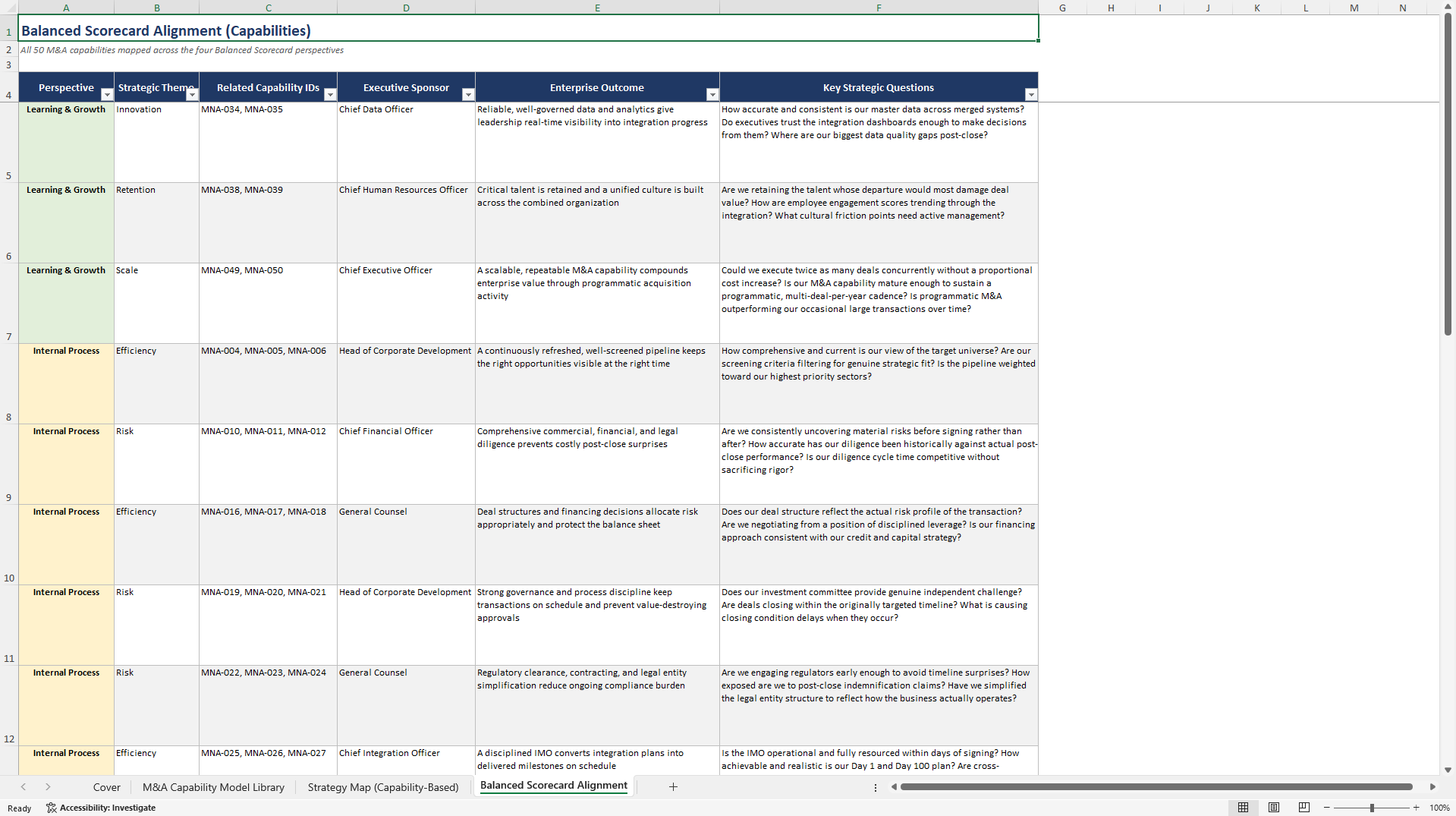Select column C header
Image resolution: width=1456 pixels, height=816 pixels.
click(x=269, y=8)
